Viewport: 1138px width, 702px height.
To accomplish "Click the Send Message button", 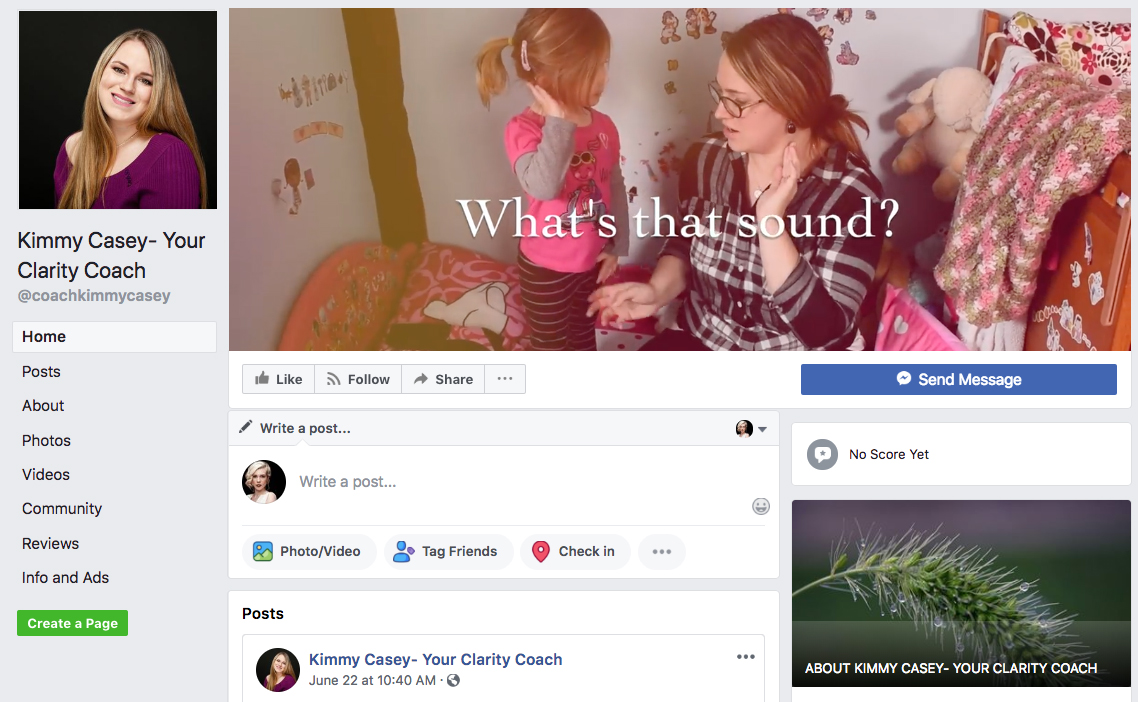I will [959, 380].
